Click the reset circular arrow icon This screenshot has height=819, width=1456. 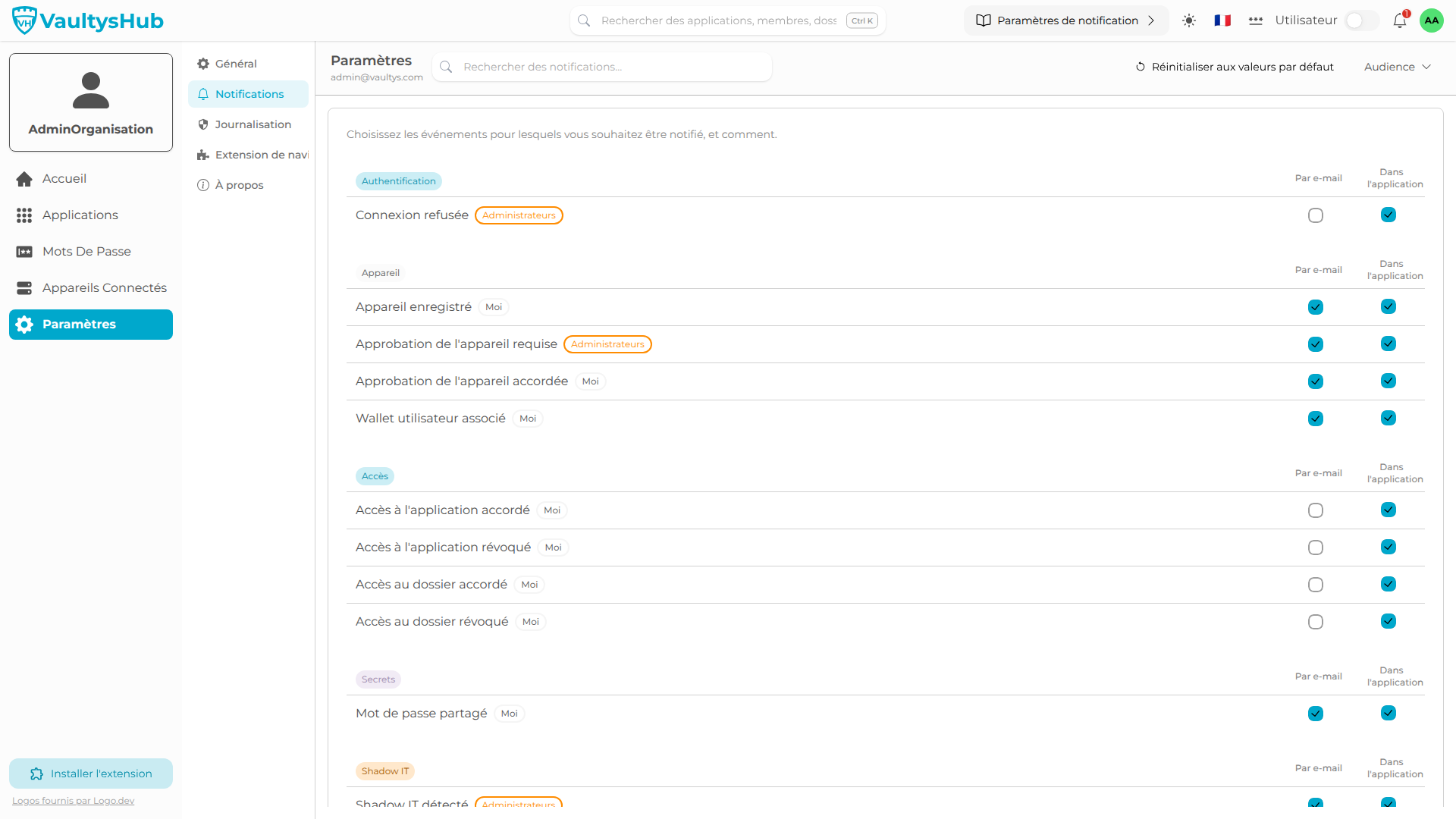click(1141, 67)
